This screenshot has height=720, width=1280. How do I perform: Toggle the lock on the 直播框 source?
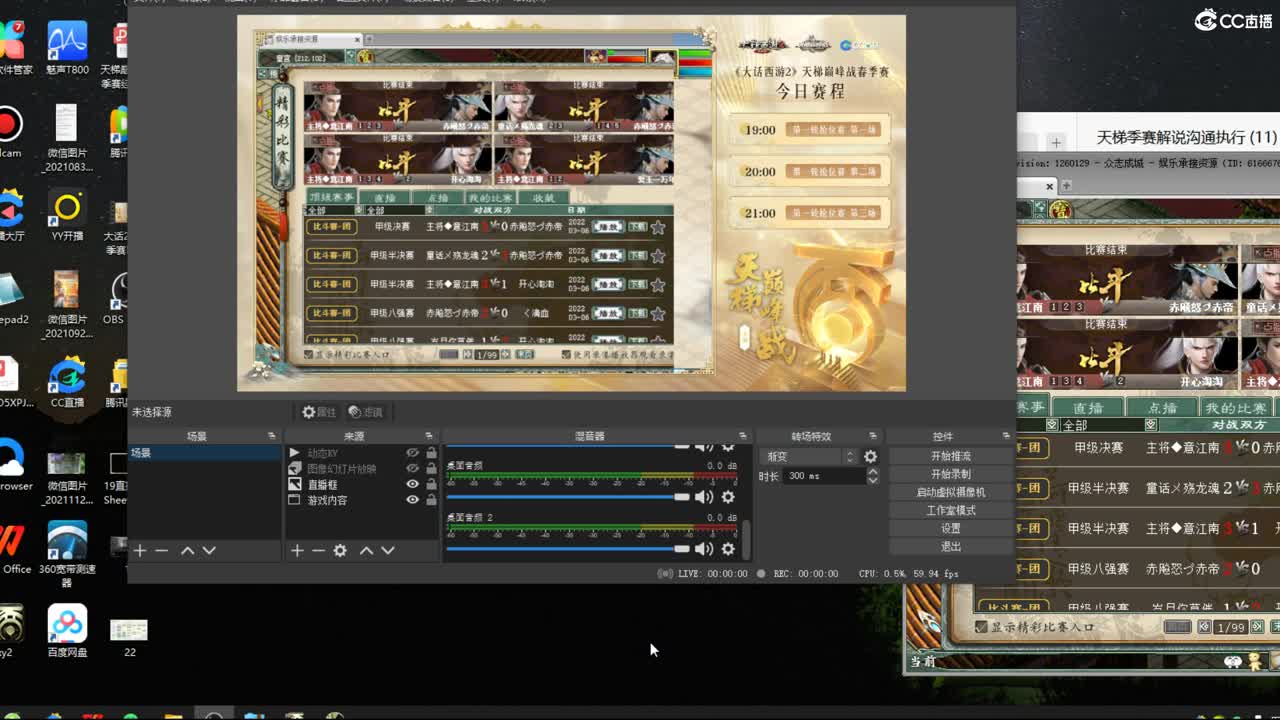431,484
